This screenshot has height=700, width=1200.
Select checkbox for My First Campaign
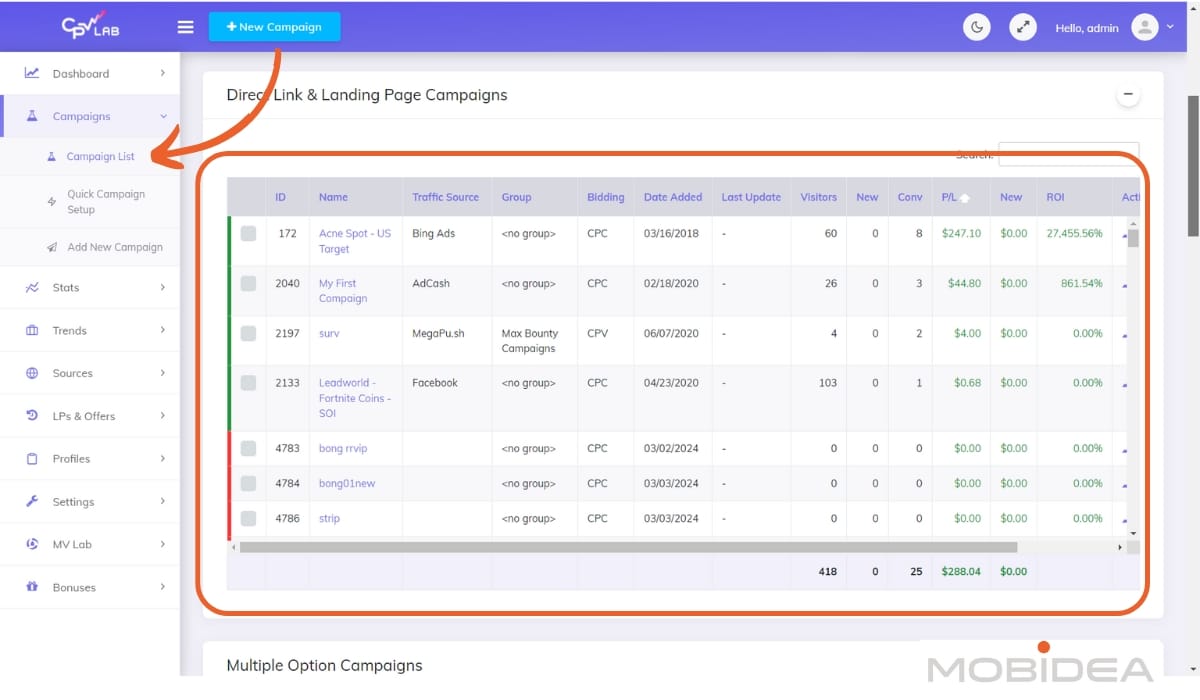(248, 283)
